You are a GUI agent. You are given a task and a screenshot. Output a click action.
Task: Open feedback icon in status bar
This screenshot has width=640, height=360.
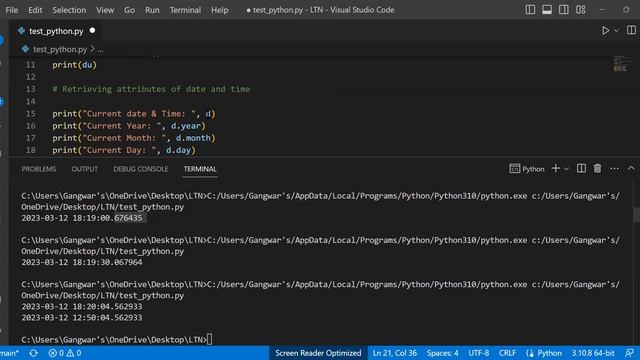(x=629, y=353)
